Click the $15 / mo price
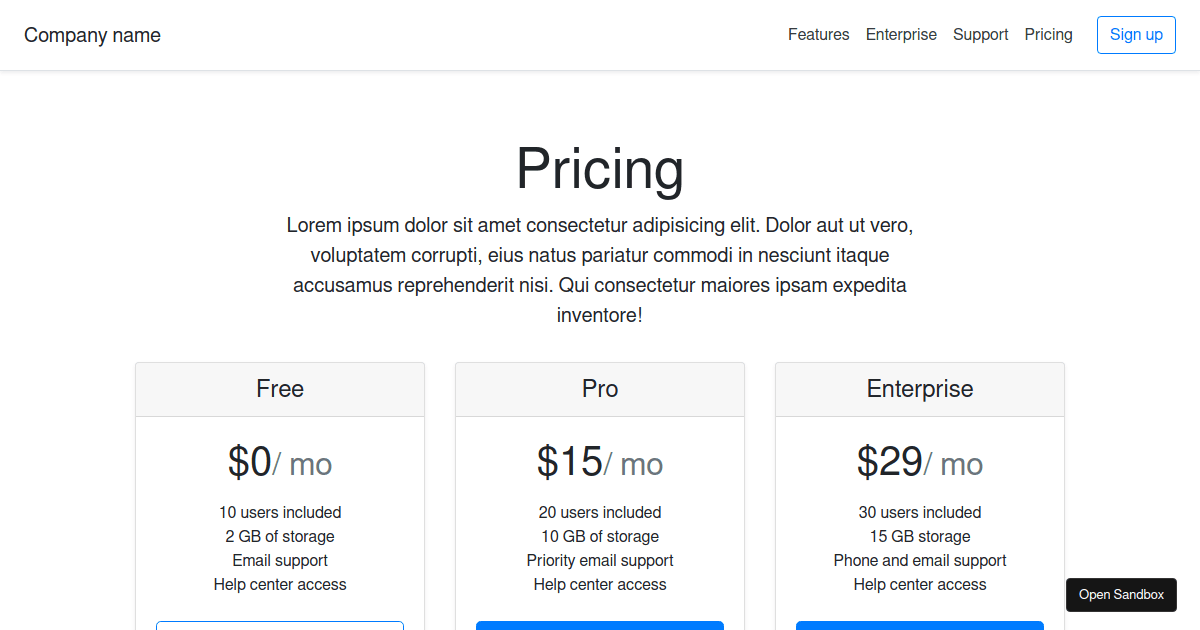Screen dimensions: 1200x630 click(x=600, y=463)
